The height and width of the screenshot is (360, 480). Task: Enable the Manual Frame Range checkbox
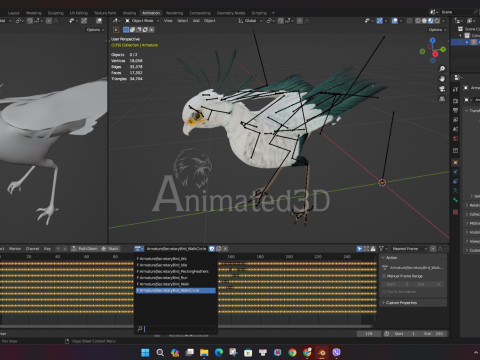pos(384,276)
